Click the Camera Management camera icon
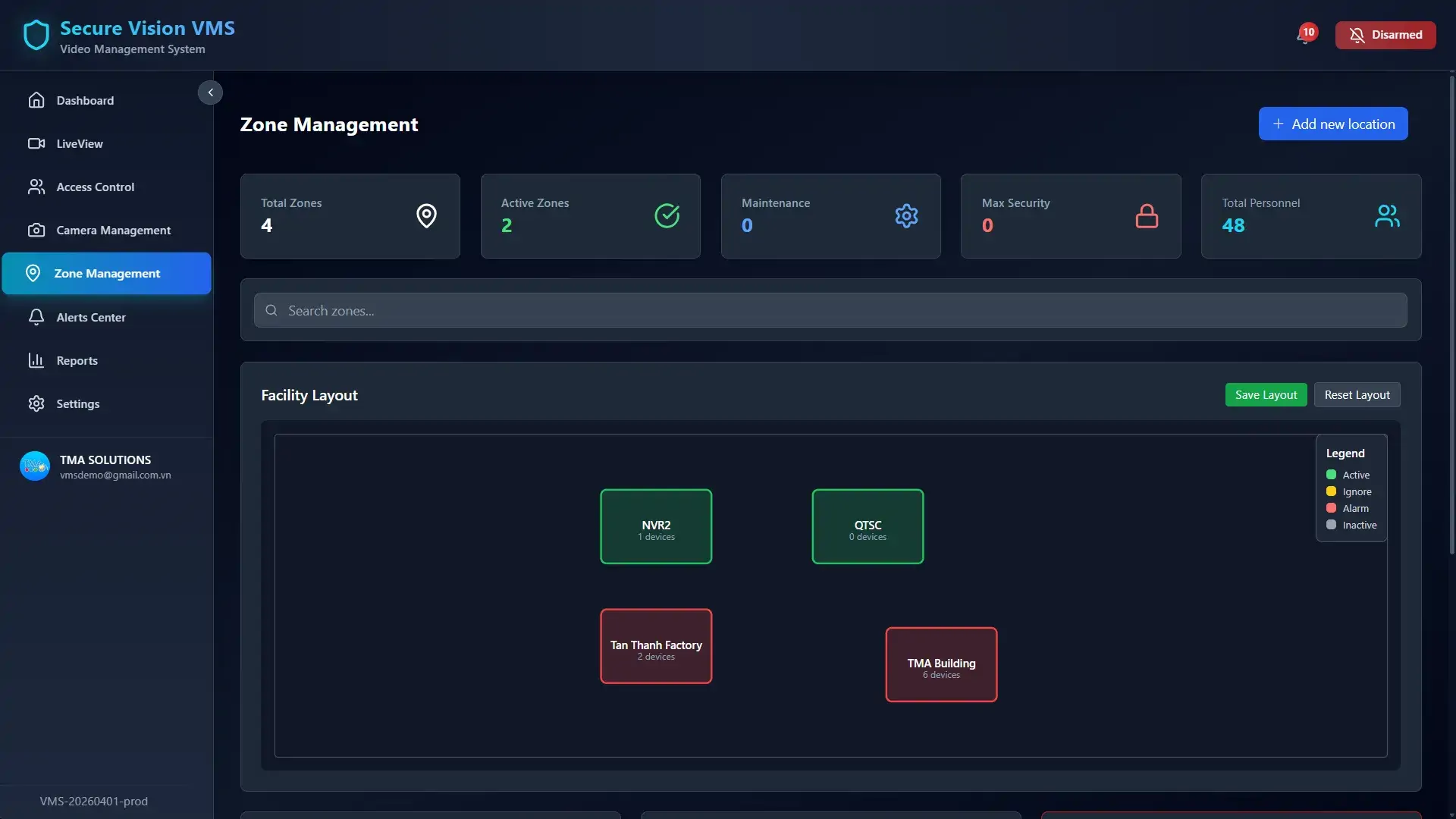 pyautogui.click(x=36, y=230)
